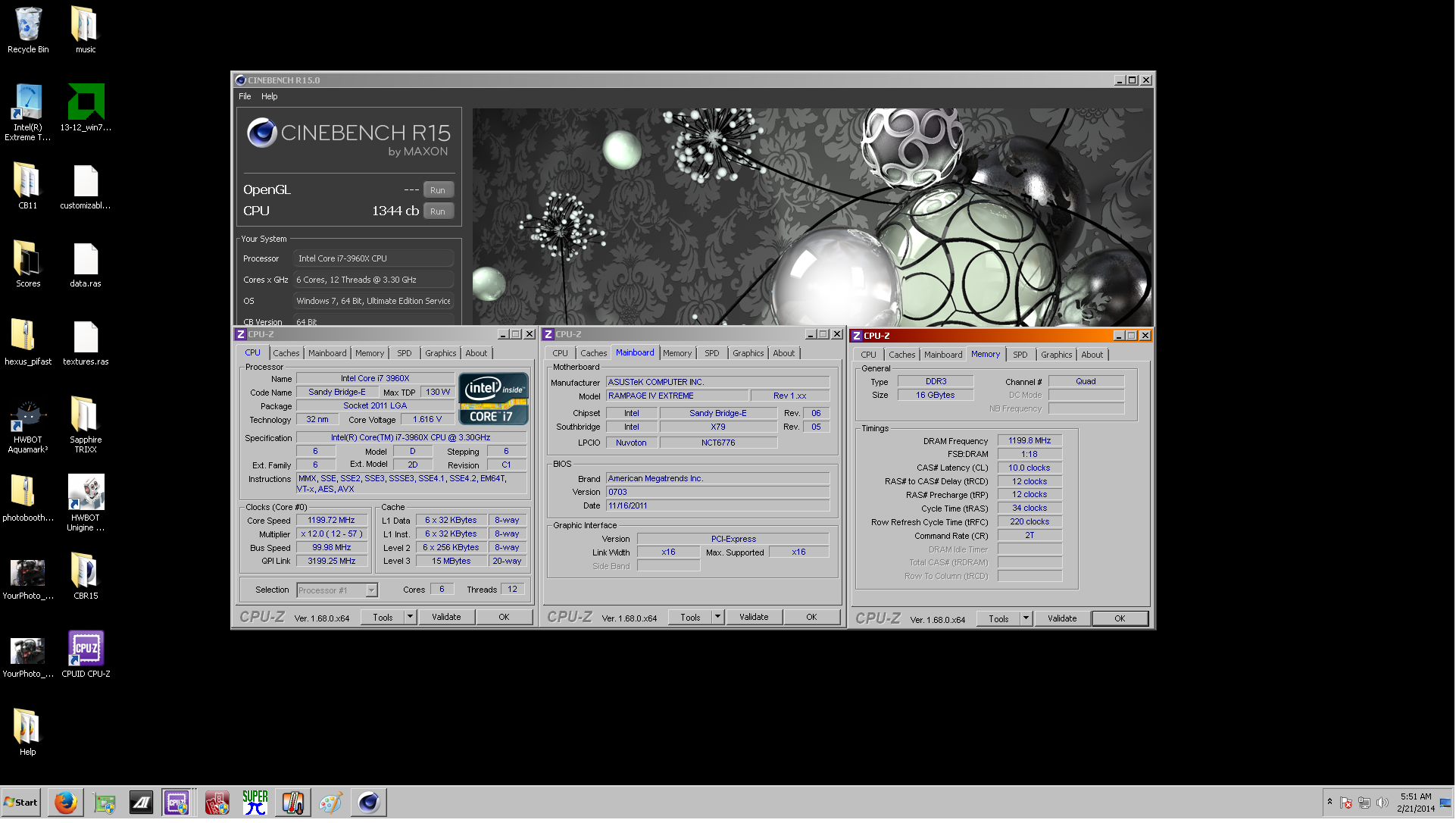Click OK in right CPU-Z window
The image size is (1456, 823).
(1120, 618)
